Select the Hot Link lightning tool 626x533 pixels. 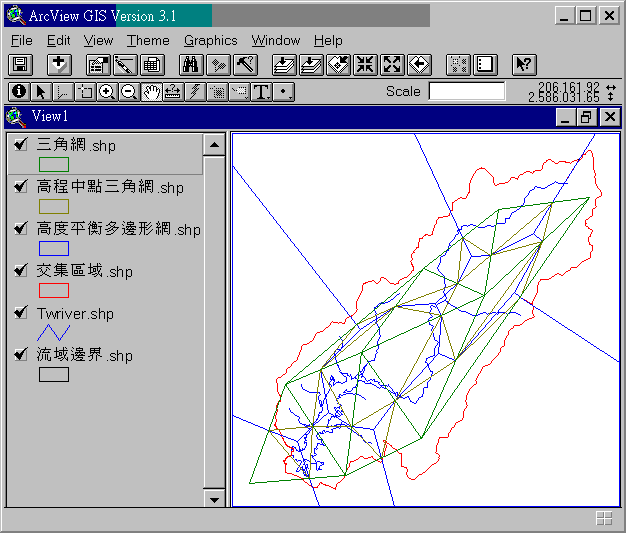click(x=195, y=92)
